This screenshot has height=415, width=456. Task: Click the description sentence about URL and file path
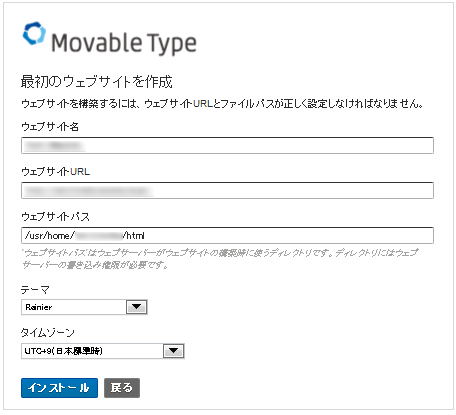(x=222, y=104)
